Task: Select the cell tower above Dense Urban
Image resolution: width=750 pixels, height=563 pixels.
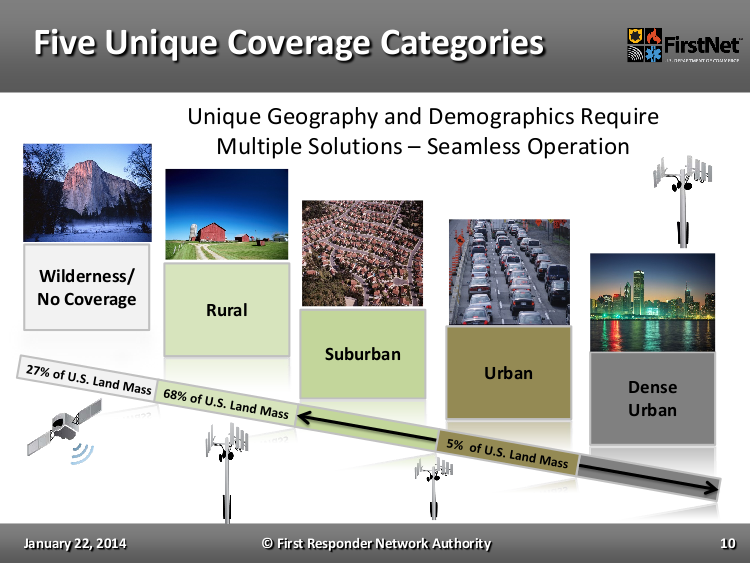Action: [683, 201]
